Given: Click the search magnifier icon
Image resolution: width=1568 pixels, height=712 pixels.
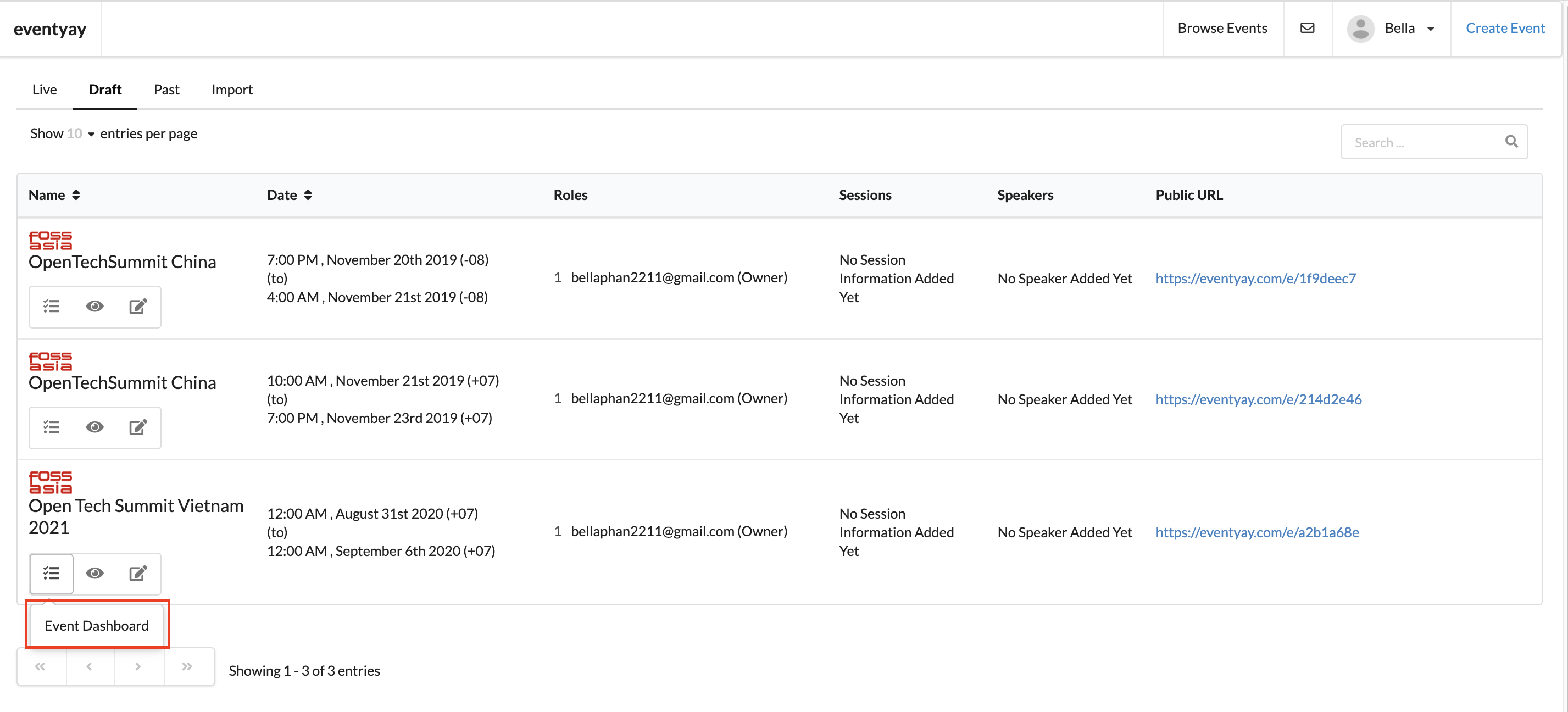Looking at the screenshot, I should 1511,142.
